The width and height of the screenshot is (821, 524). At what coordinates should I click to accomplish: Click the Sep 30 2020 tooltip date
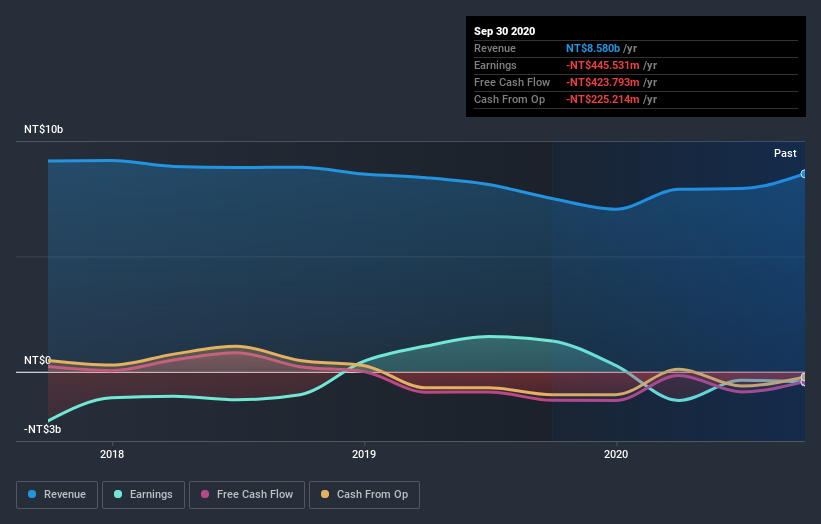coord(504,31)
